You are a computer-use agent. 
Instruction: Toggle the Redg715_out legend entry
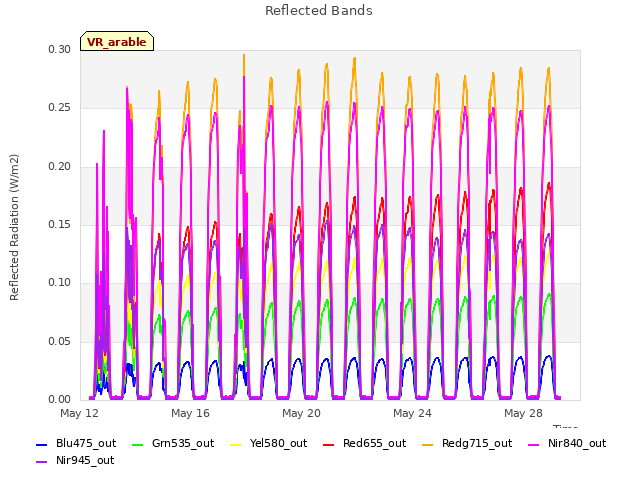pyautogui.click(x=467, y=444)
